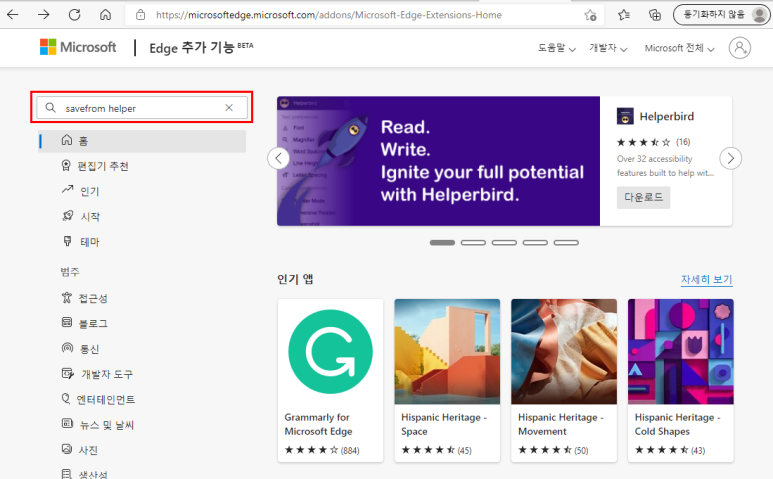Select 홈 in the sidebar
The image size is (773, 479).
142,141
